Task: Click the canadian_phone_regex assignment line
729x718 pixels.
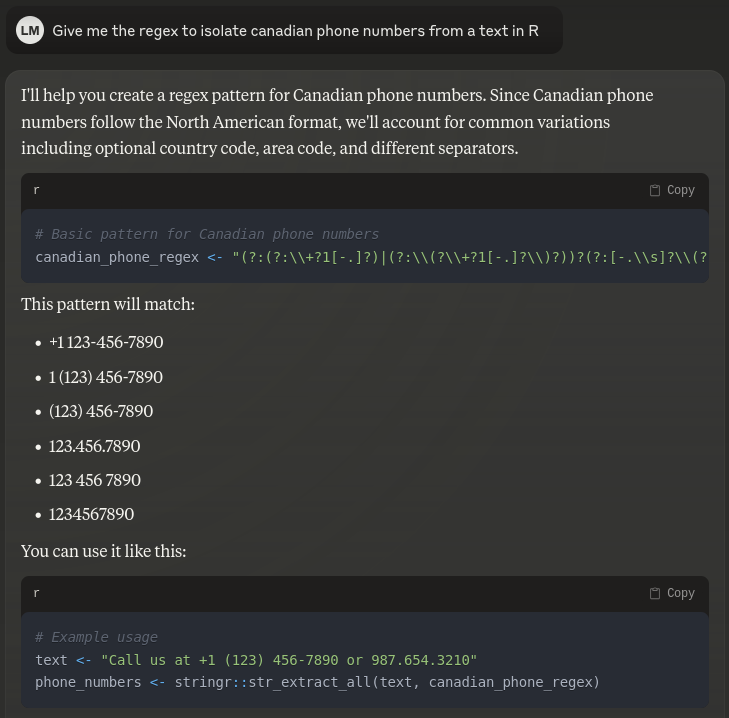Action: [x=370, y=257]
